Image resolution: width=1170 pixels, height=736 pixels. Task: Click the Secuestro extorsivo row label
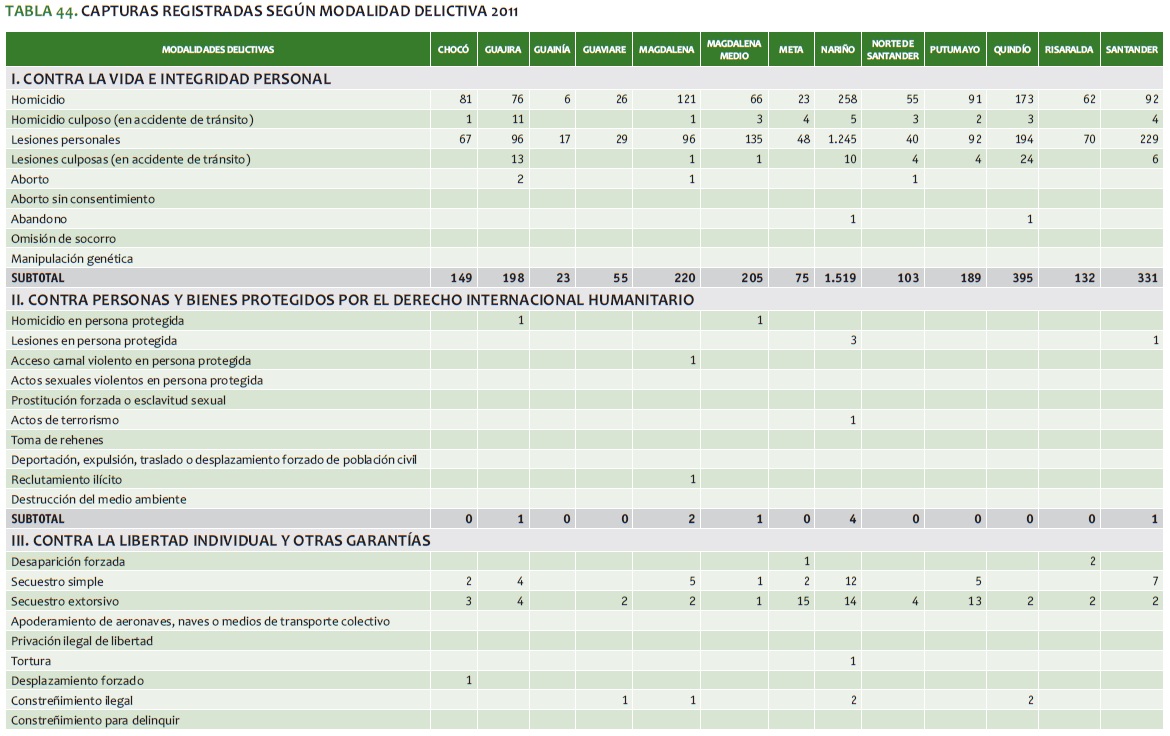[x=64, y=601]
